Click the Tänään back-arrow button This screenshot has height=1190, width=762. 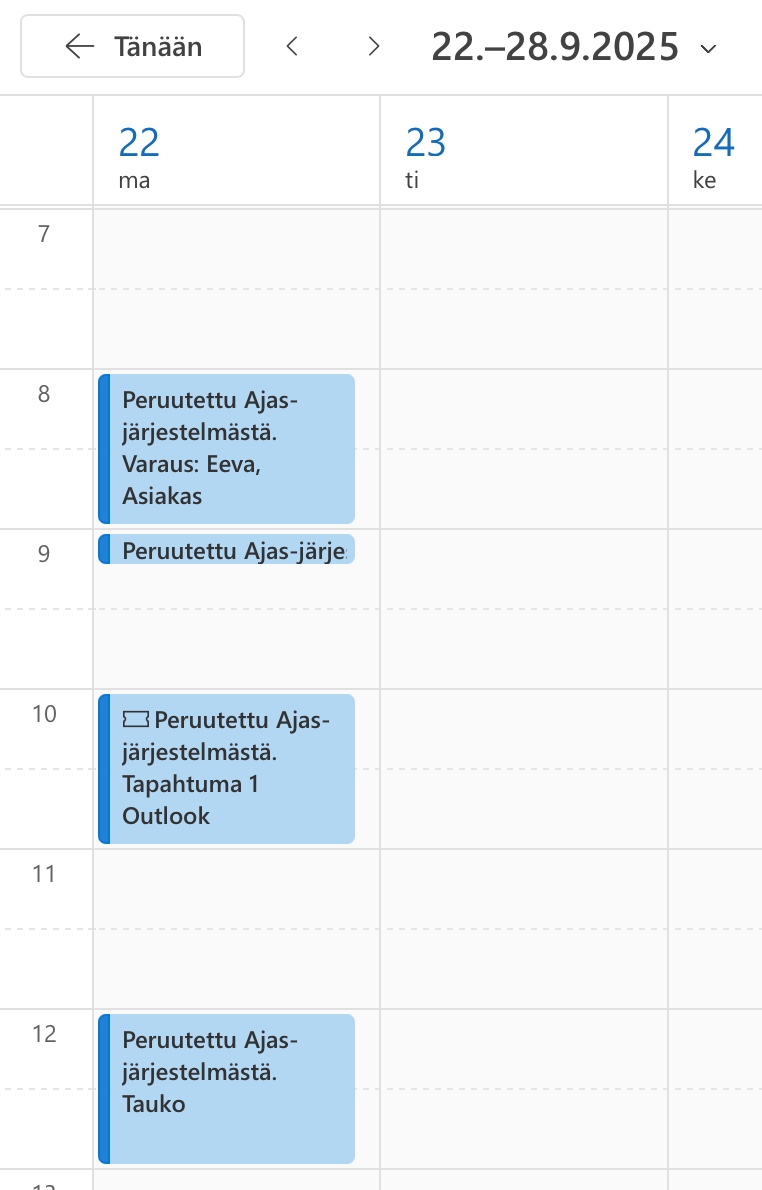[x=133, y=46]
